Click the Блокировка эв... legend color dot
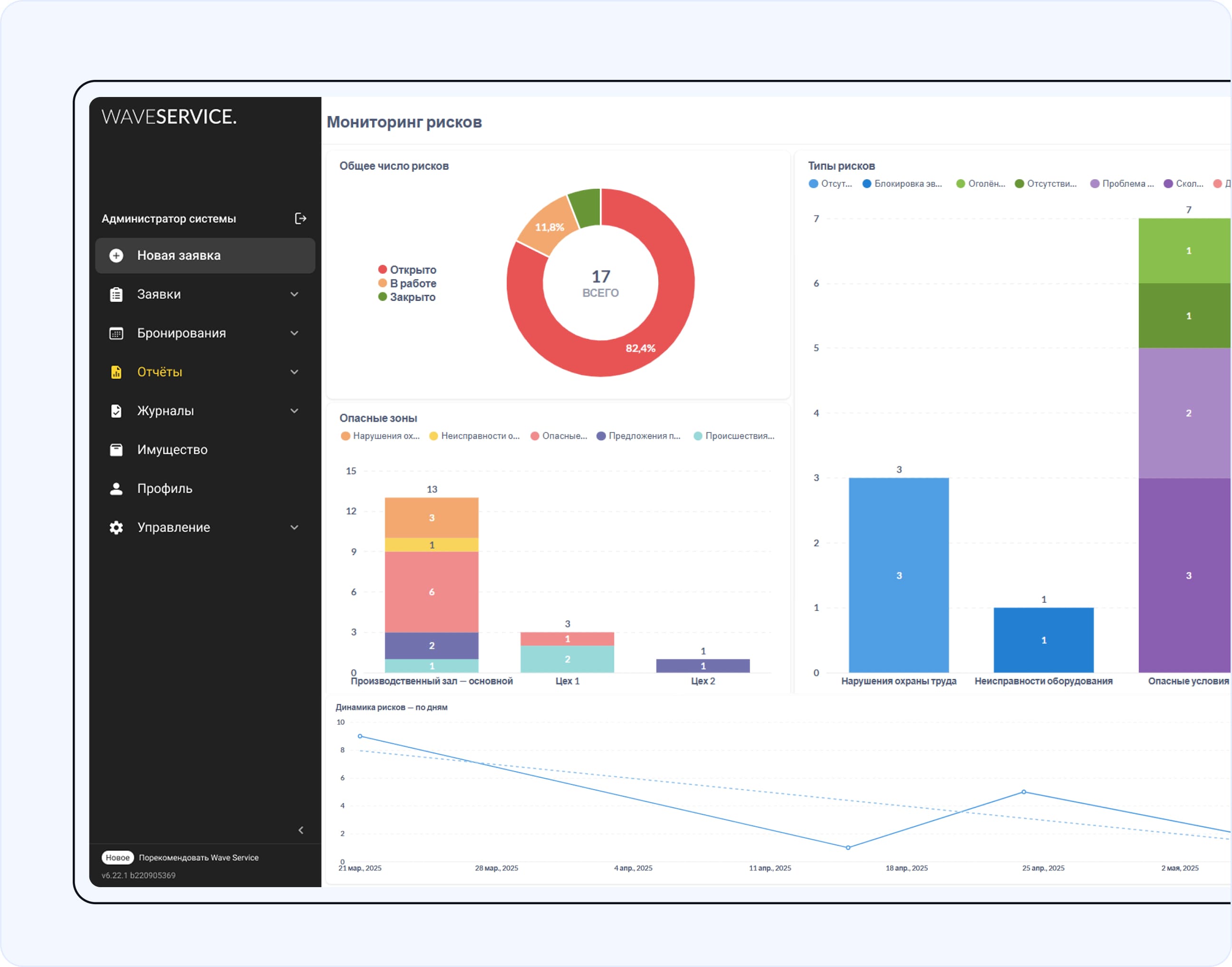1232x967 pixels. [866, 184]
